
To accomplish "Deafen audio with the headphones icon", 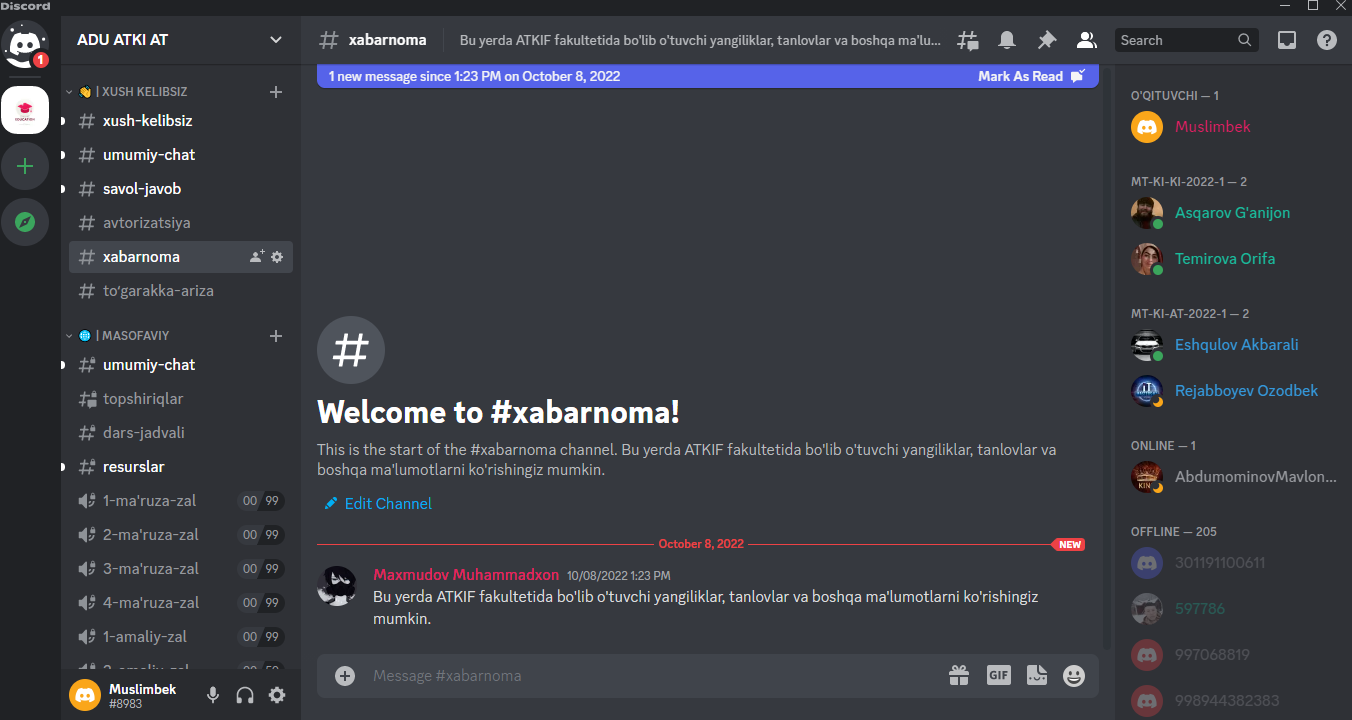I will [x=245, y=695].
